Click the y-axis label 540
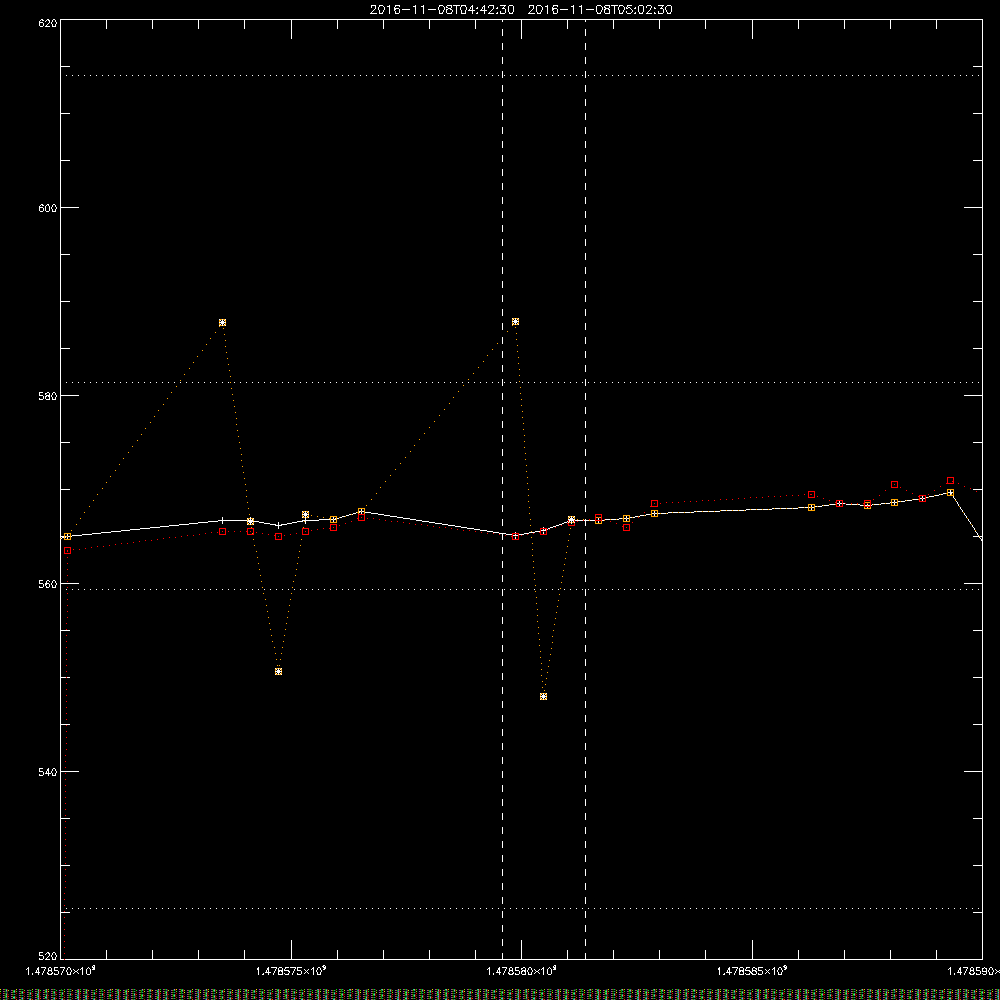The height and width of the screenshot is (1000, 1000). tap(48, 772)
